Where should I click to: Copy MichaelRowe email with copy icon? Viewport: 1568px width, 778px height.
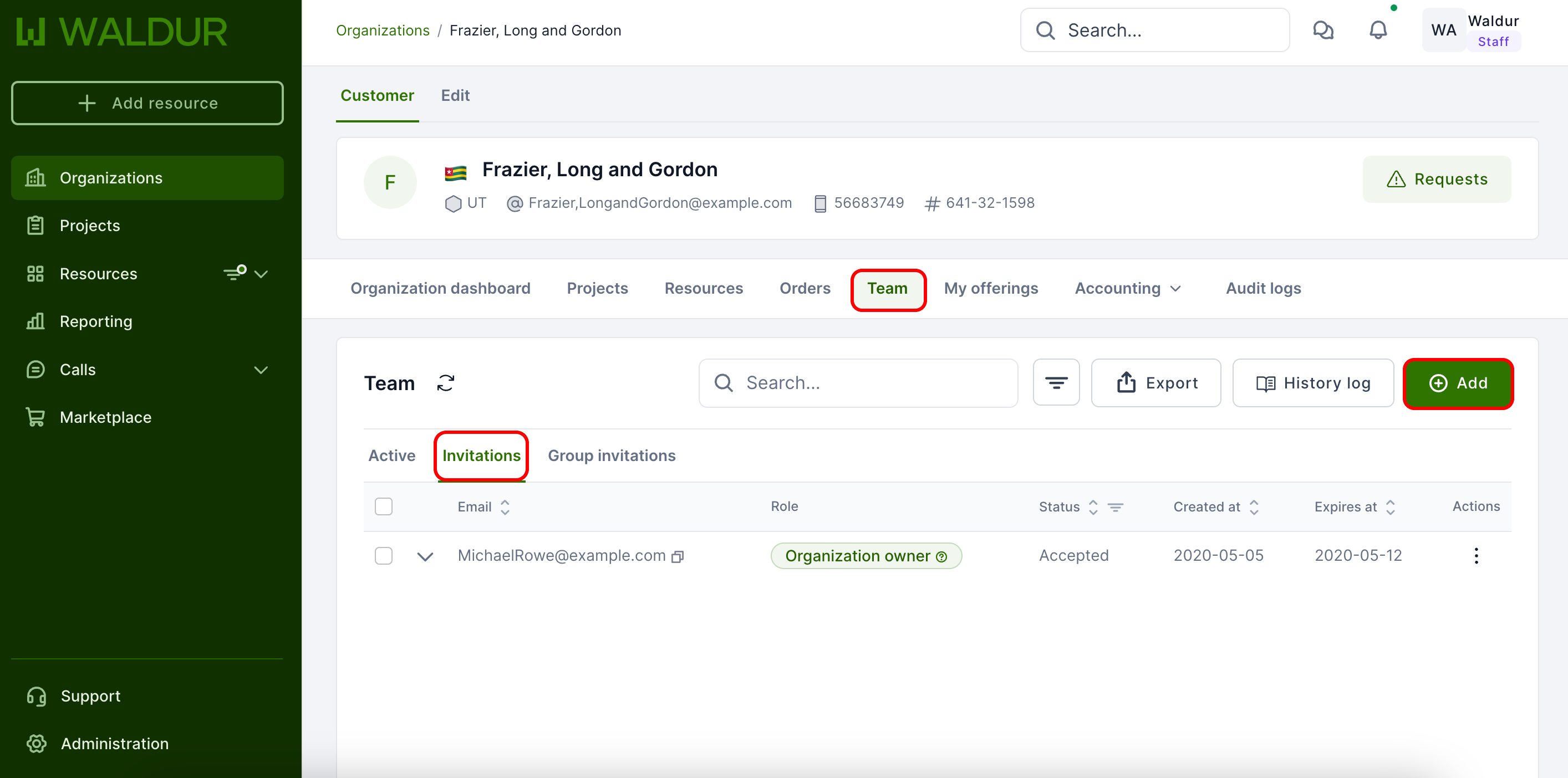[x=678, y=556]
